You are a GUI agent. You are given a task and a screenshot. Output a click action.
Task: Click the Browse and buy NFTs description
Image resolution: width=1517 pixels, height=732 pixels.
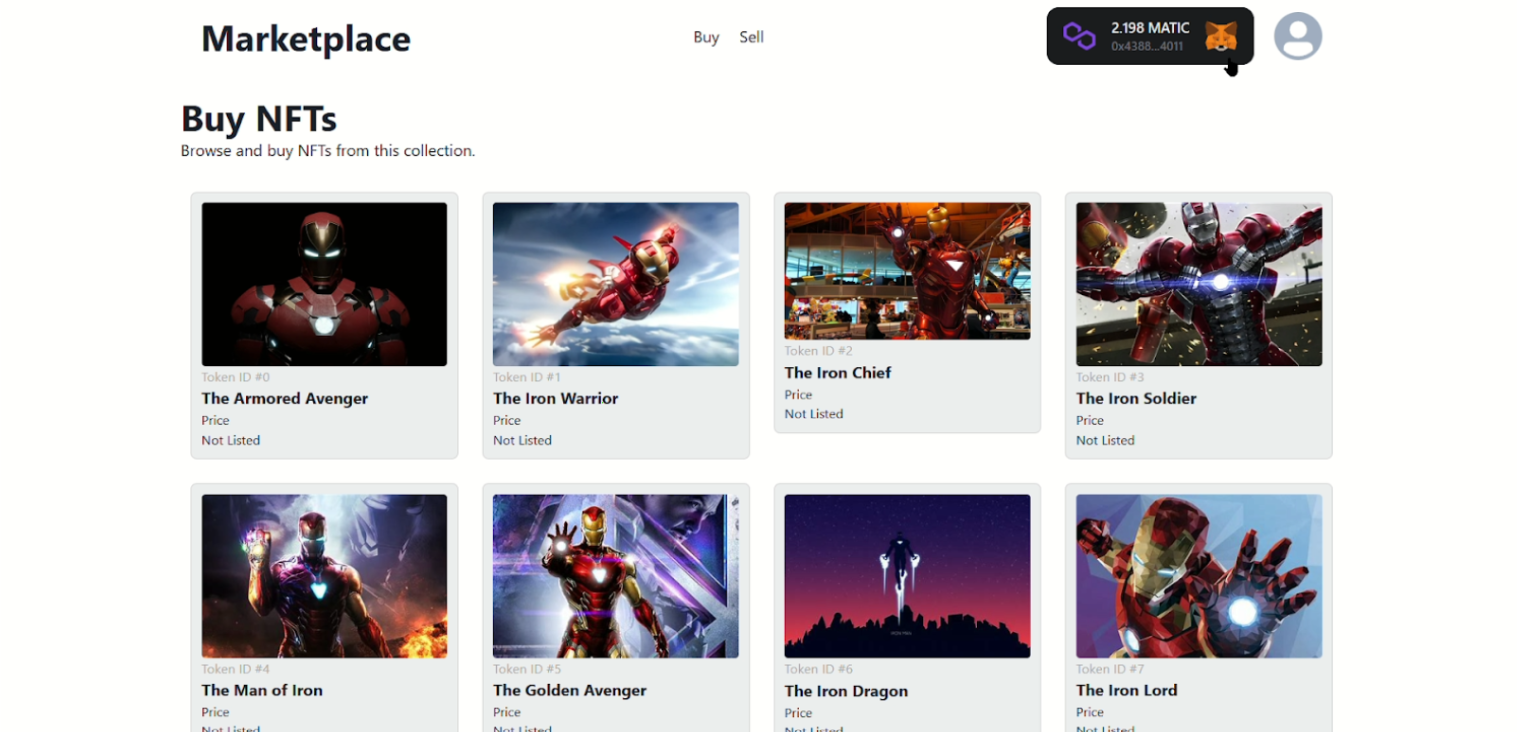click(328, 151)
